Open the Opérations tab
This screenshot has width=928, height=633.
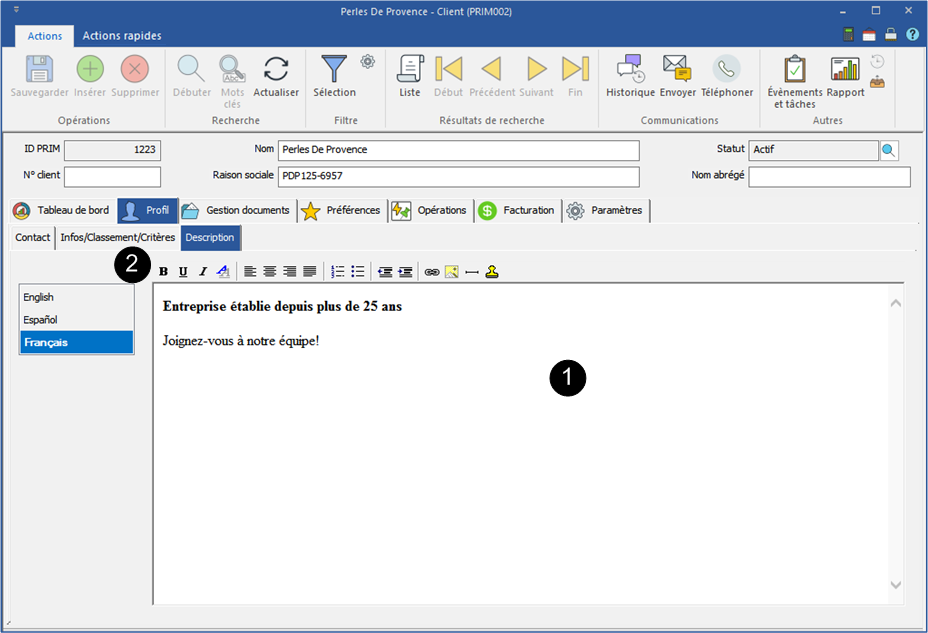(430, 211)
